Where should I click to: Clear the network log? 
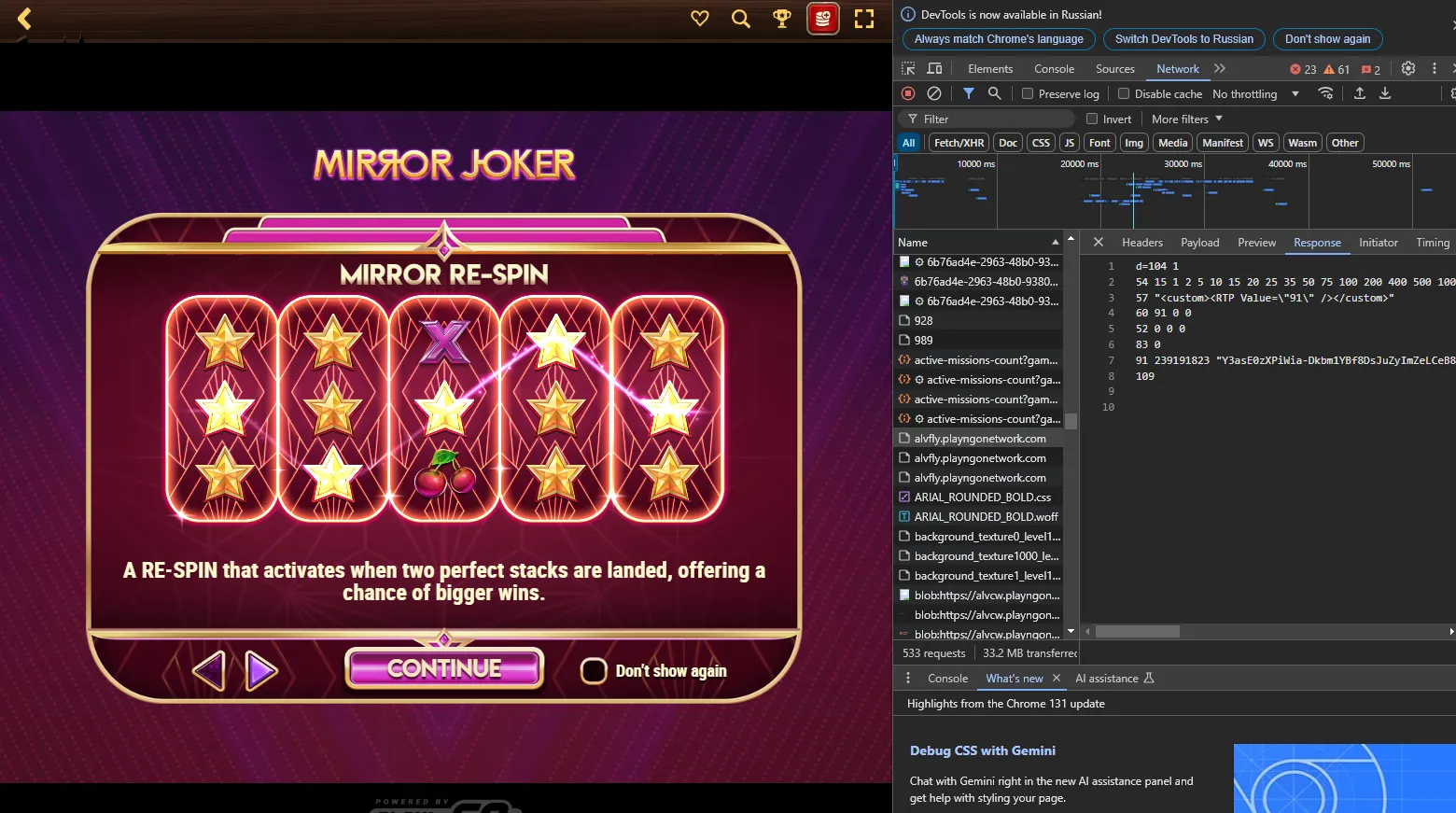pos(934,93)
